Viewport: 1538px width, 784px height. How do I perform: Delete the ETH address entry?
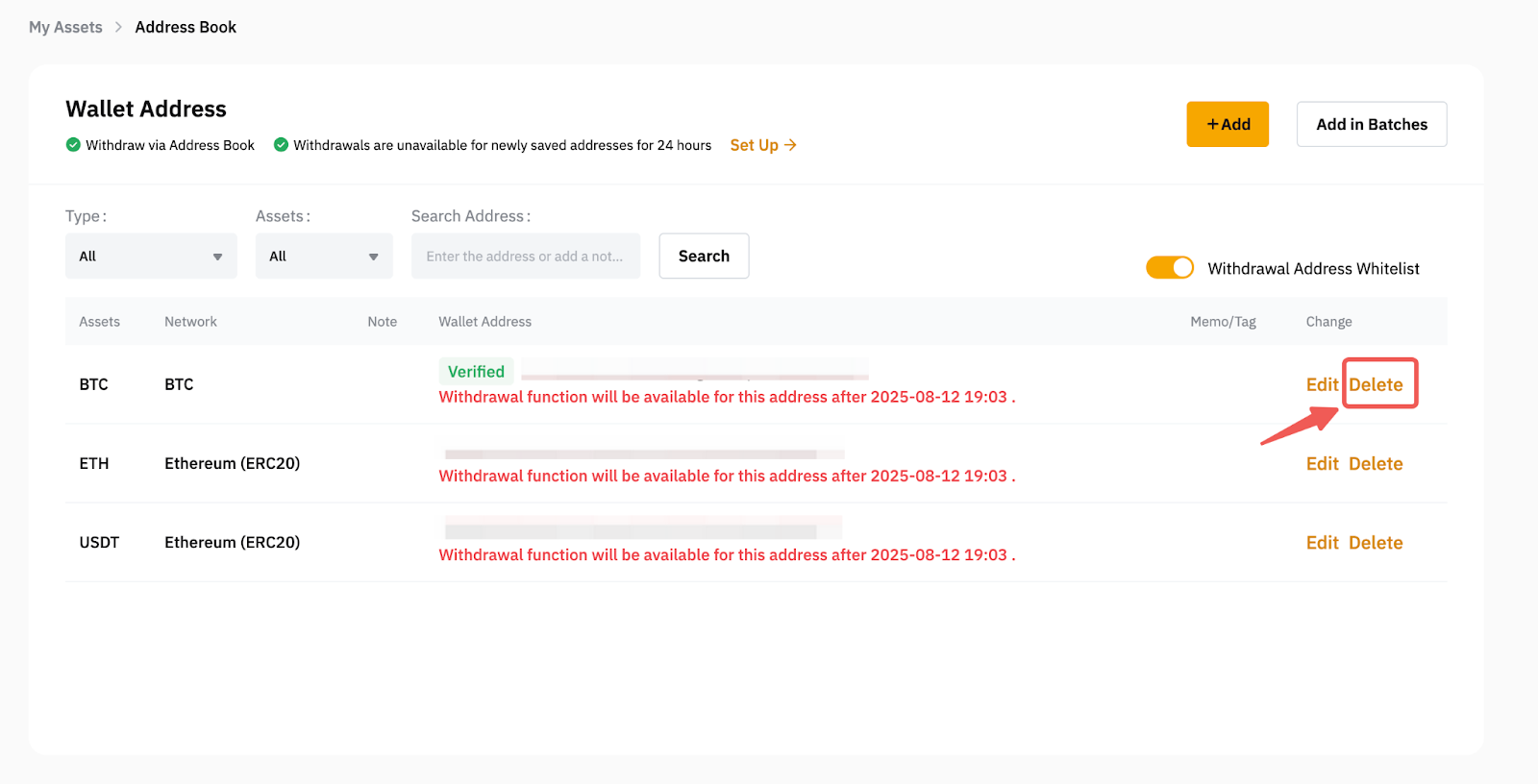(1376, 464)
